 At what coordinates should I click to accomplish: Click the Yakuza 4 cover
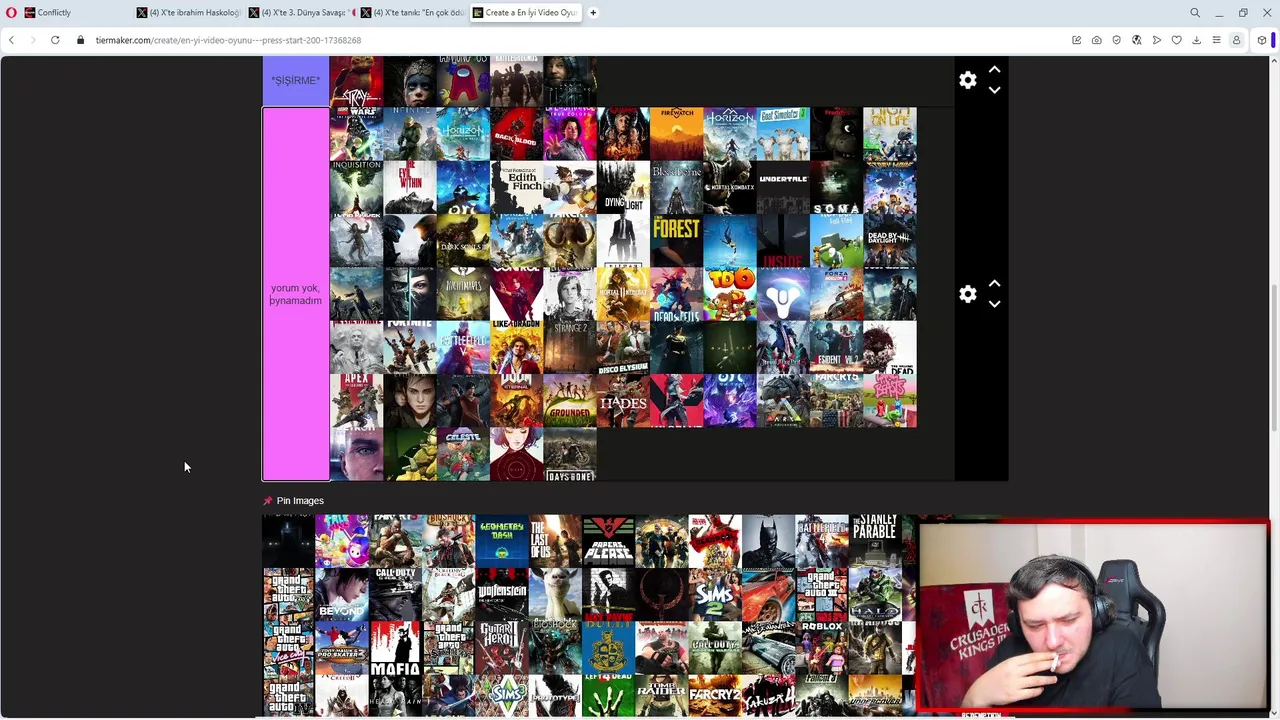click(x=768, y=695)
